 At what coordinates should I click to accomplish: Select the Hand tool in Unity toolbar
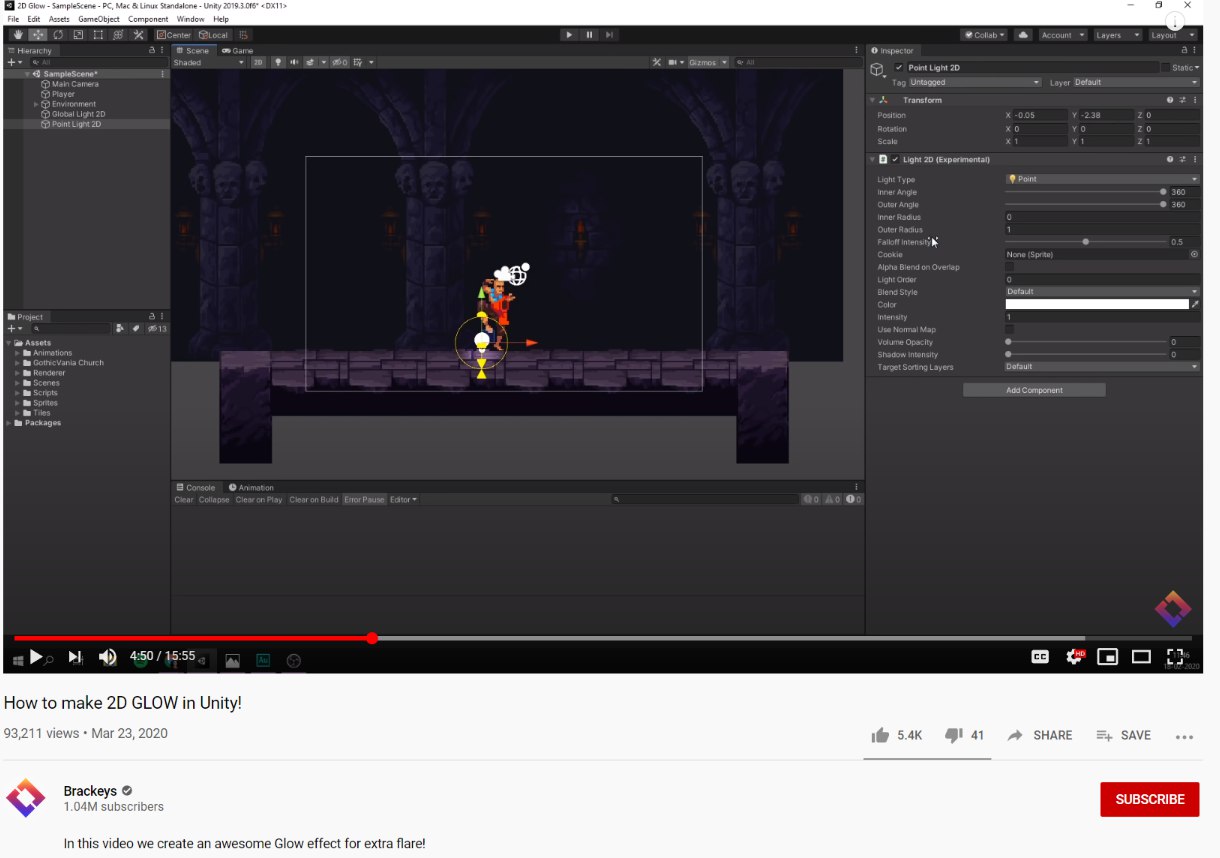[18, 35]
